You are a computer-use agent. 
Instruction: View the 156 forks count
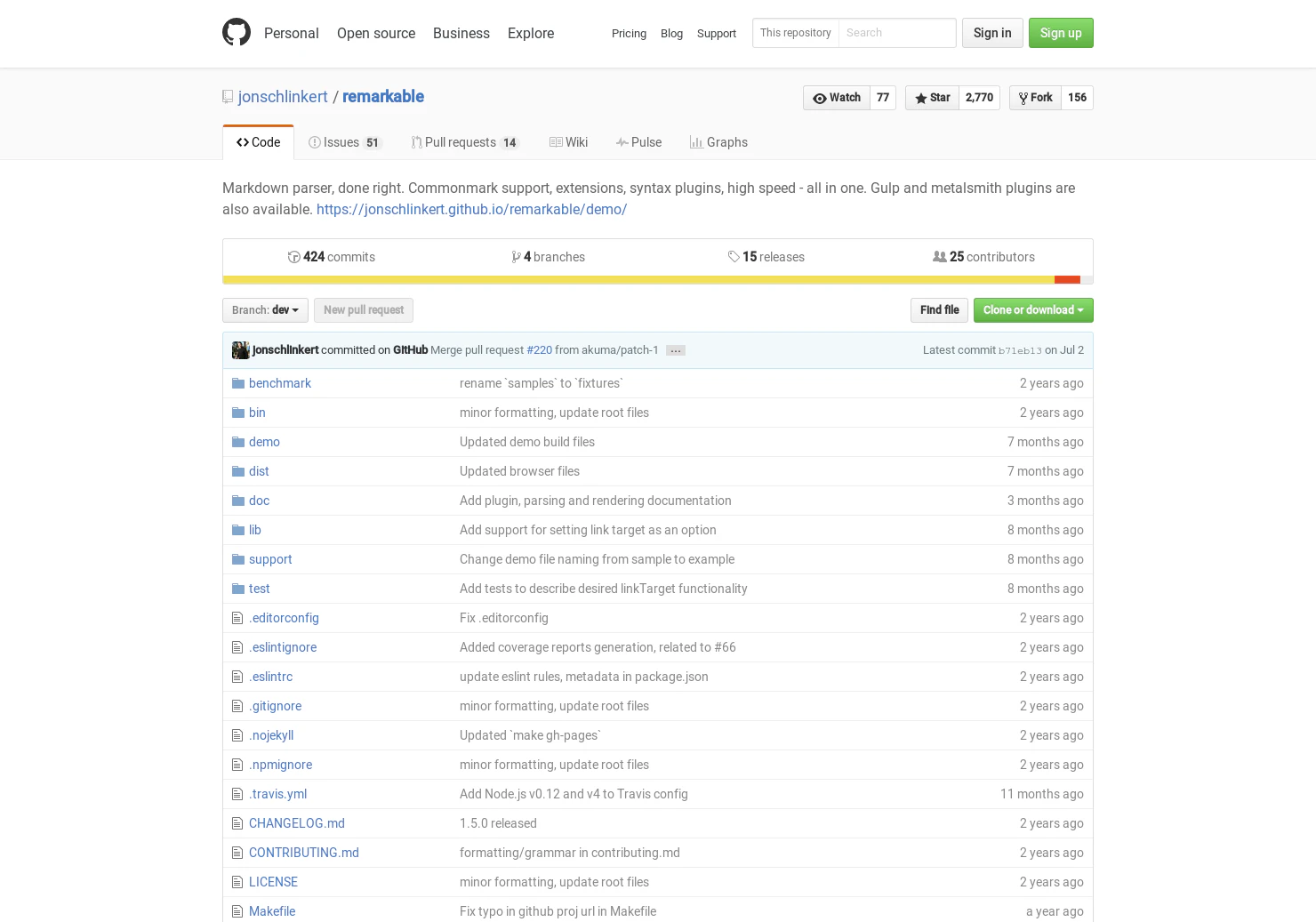pos(1077,98)
